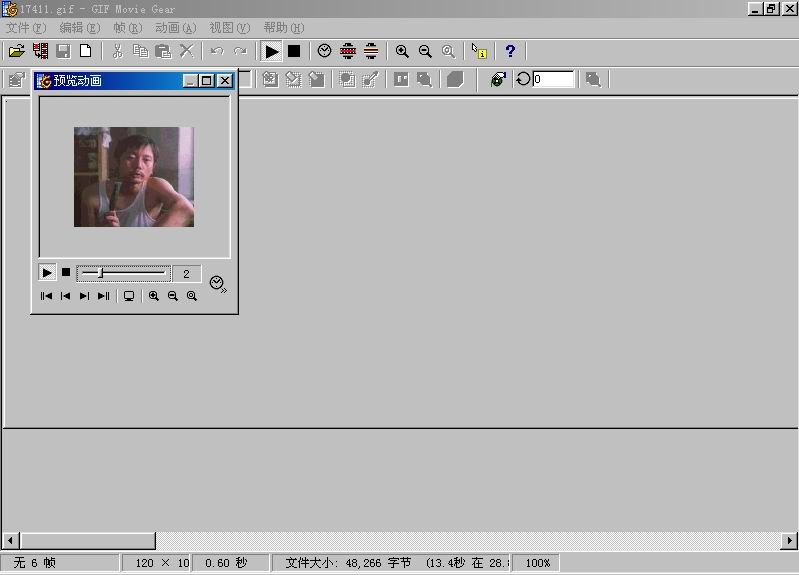
Task: Stop the preview animation
Action: [66, 272]
